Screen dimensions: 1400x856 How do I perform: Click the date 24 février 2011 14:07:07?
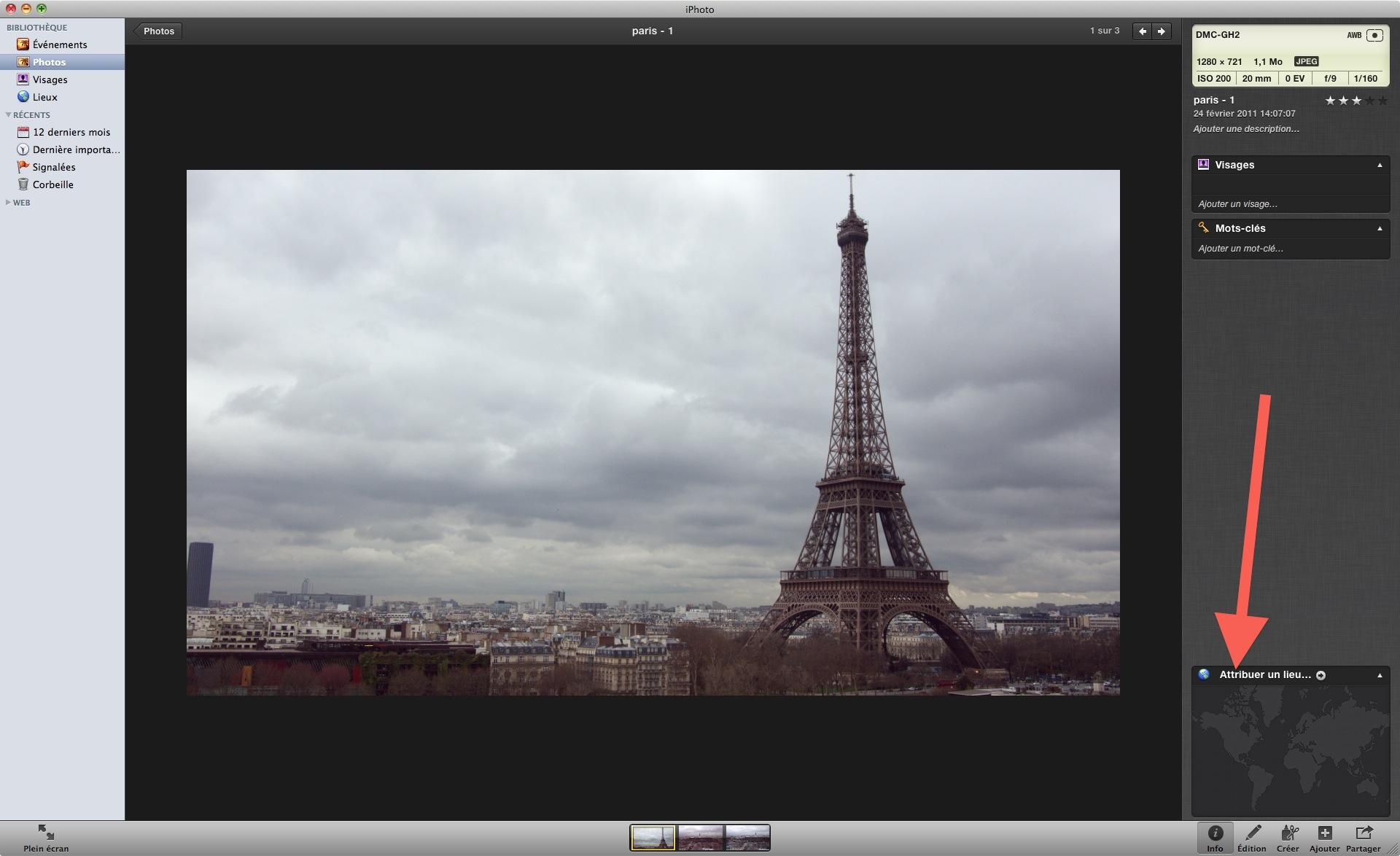1245,114
